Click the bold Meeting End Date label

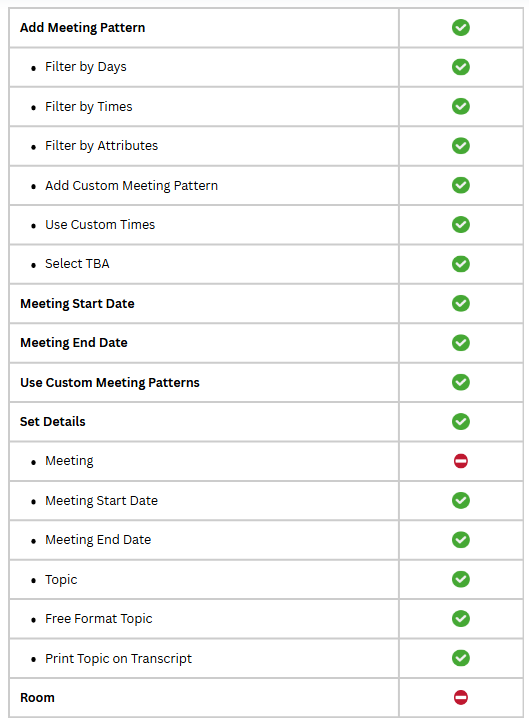pyautogui.click(x=74, y=343)
